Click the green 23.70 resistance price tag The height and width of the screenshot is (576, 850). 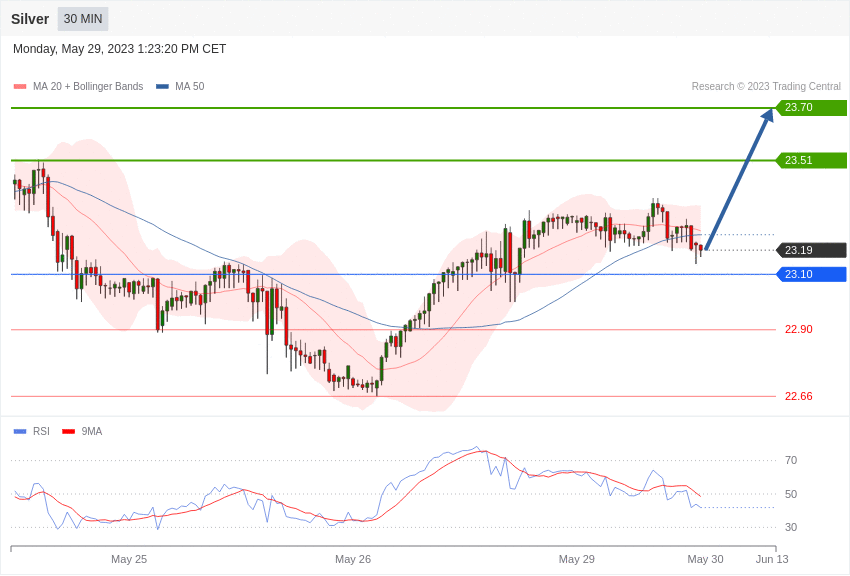pyautogui.click(x=812, y=107)
